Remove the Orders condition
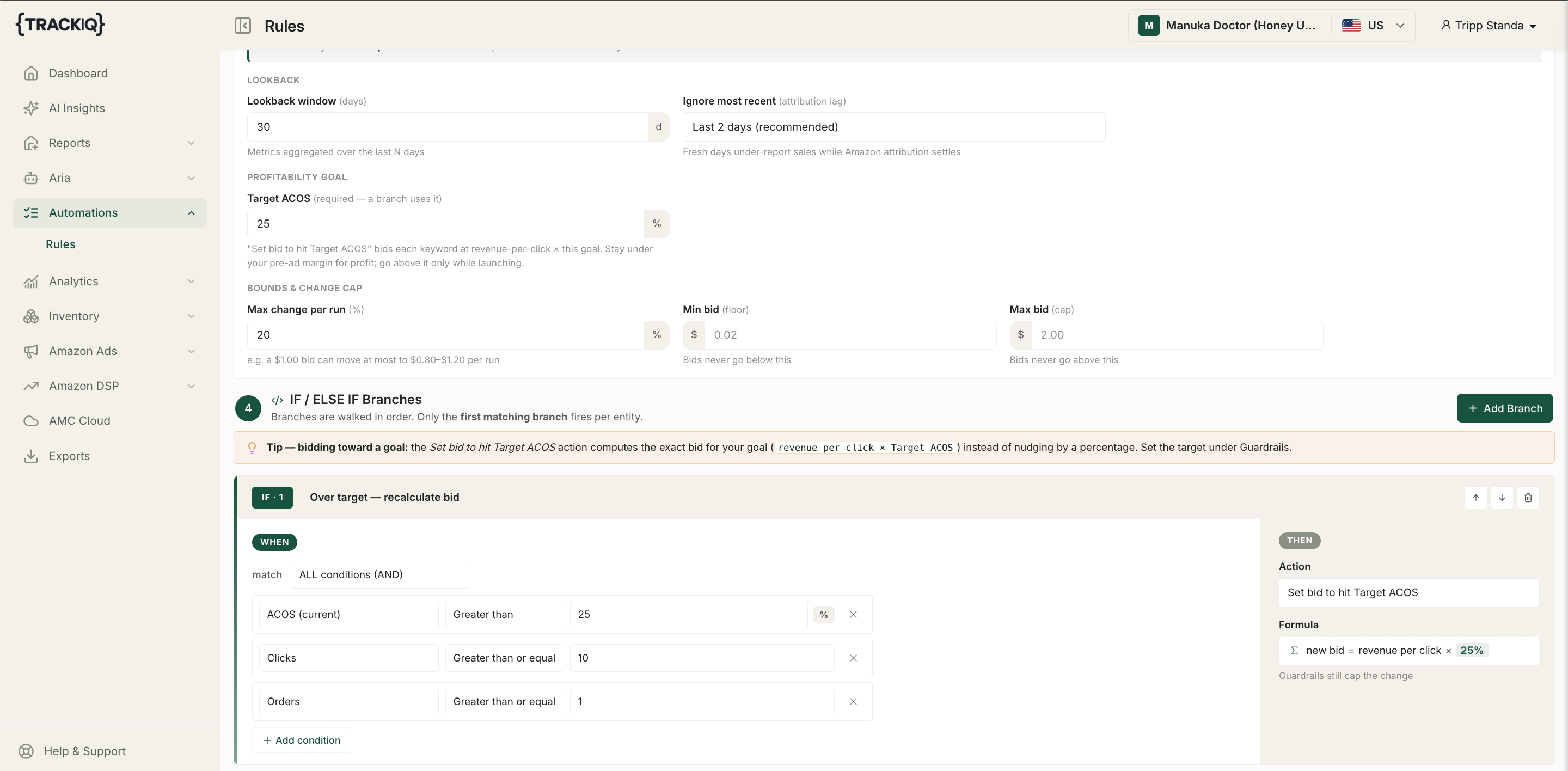Viewport: 1568px width, 771px height. (853, 702)
